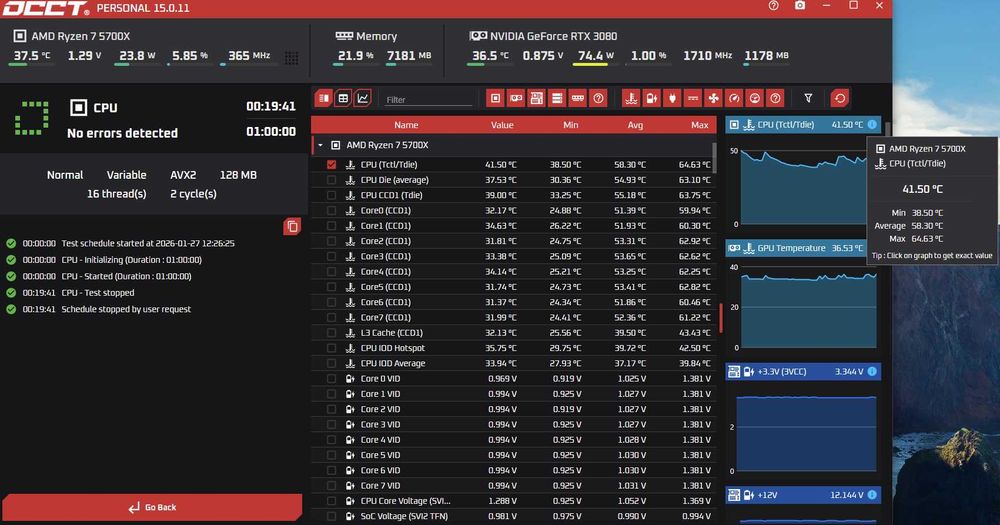The image size is (1000, 525).
Task: Toggle the motherboard sensor source filter icon
Action: (x=536, y=98)
